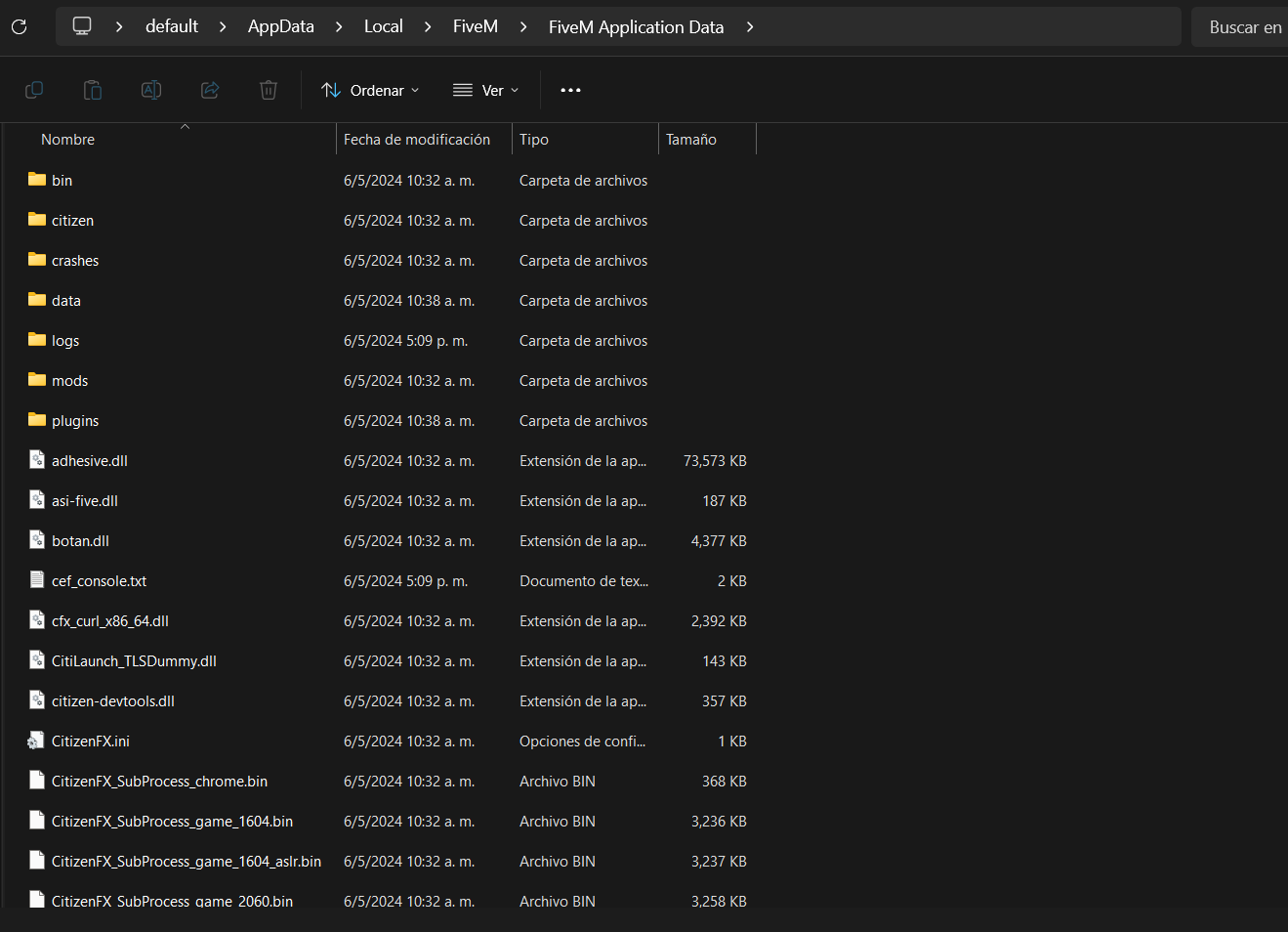Navigate to FiveM in the breadcrumb
1288x932 pixels.
click(476, 26)
